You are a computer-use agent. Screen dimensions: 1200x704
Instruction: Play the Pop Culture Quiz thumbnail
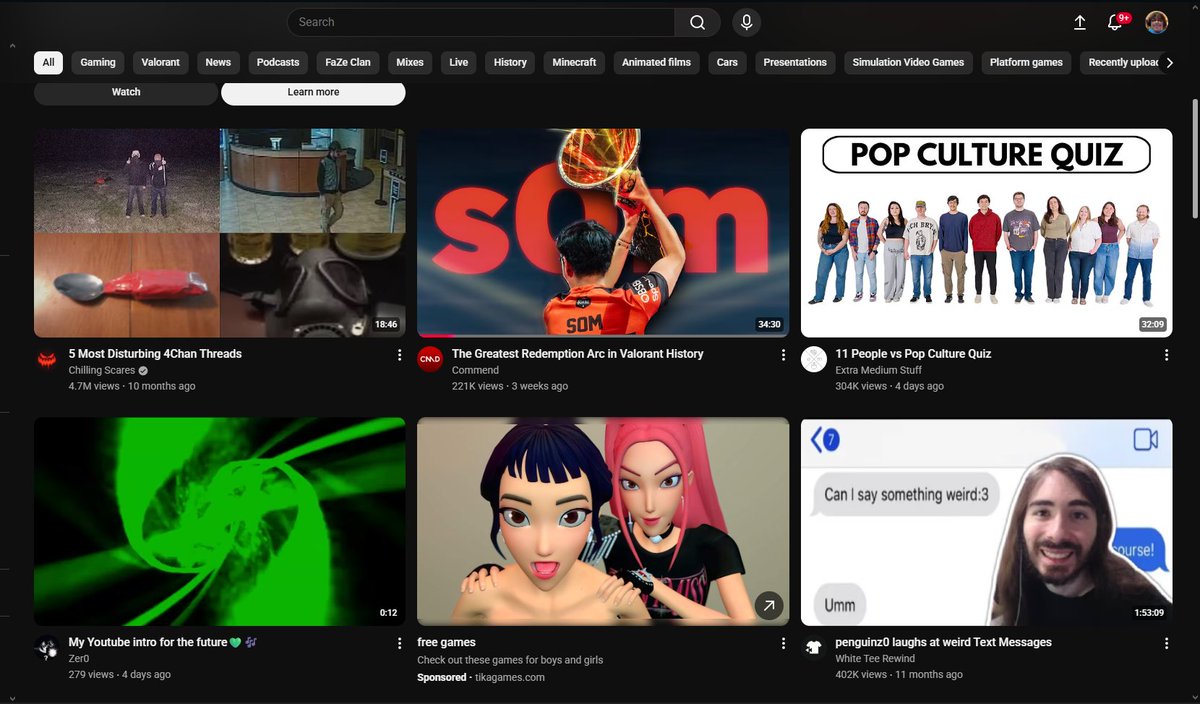pos(987,233)
